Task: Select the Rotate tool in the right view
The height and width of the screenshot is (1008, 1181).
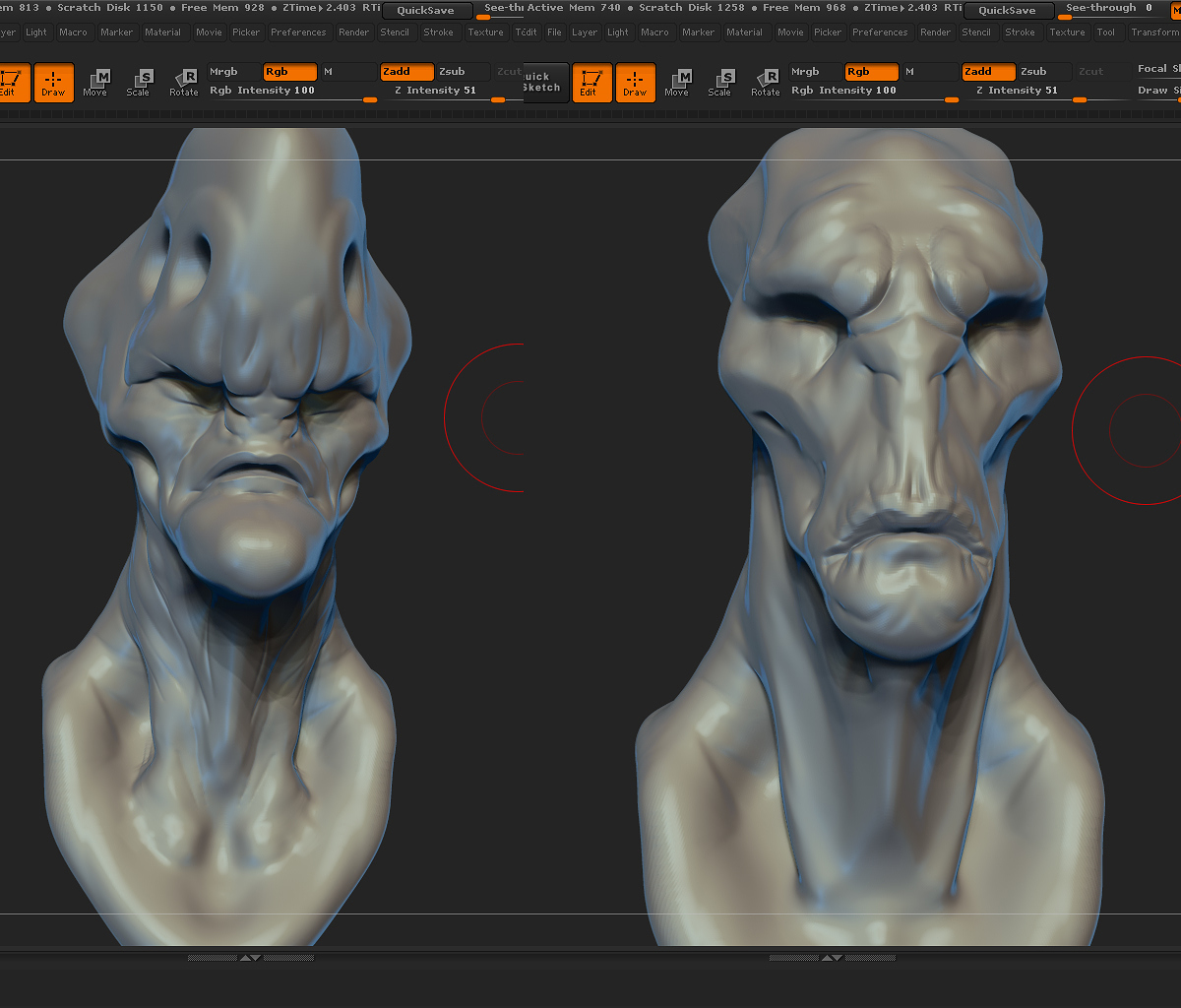Action: (766, 83)
